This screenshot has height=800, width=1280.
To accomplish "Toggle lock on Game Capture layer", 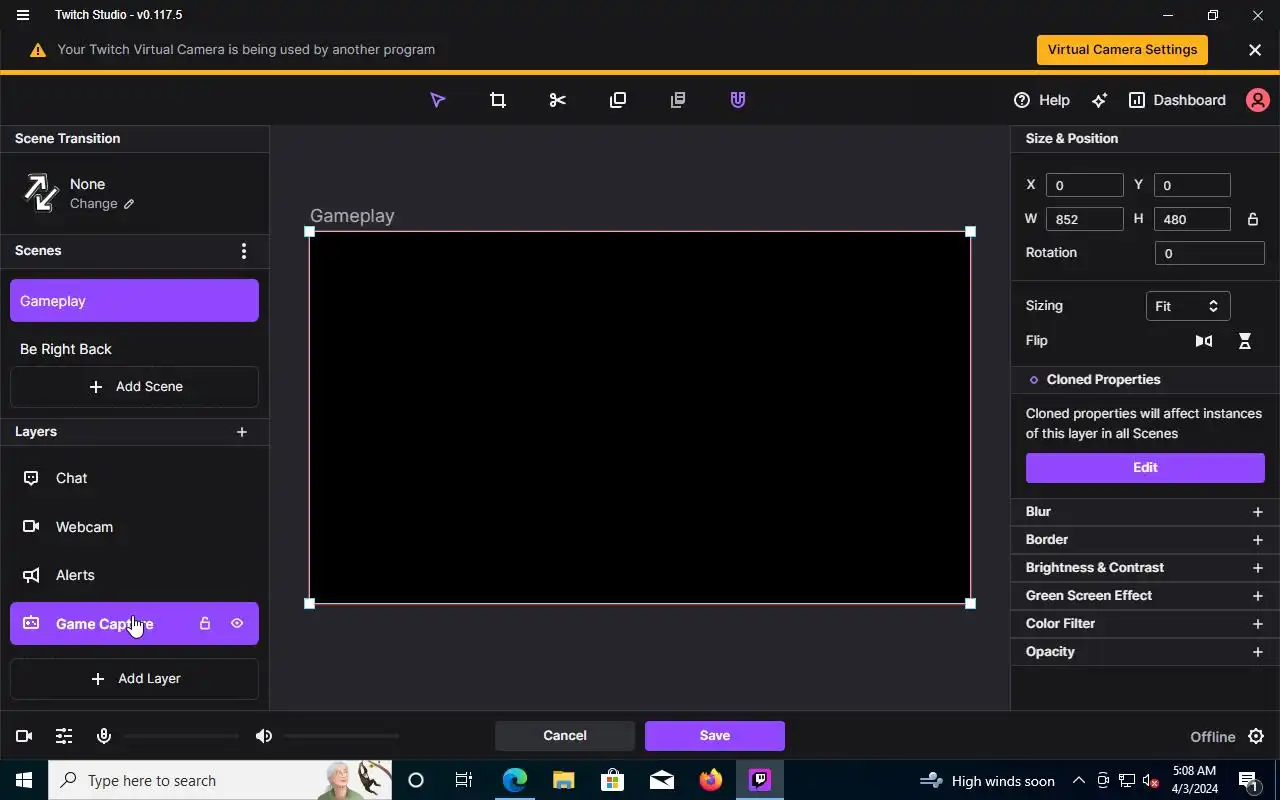I will [x=205, y=623].
